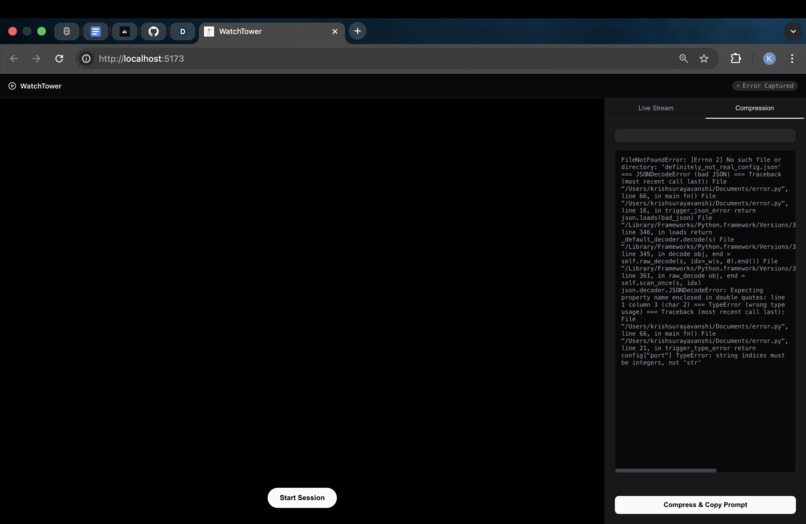Expand the tab search dropdown arrow

tap(793, 31)
